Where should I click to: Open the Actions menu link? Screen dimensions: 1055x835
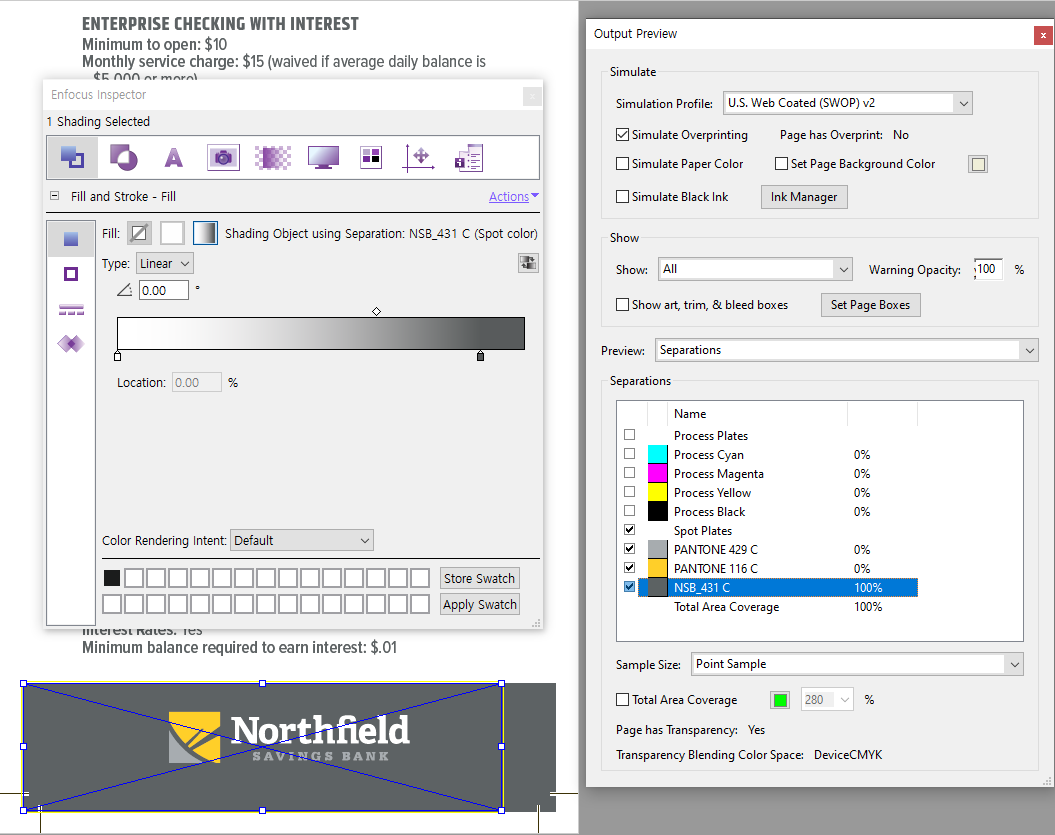(513, 196)
